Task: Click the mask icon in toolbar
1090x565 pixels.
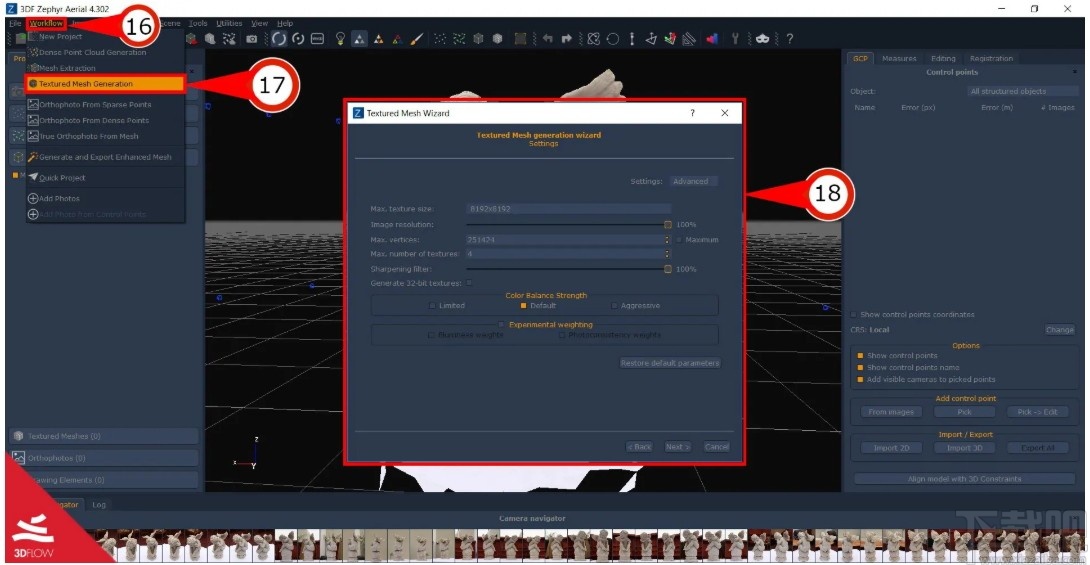Action: (763, 39)
